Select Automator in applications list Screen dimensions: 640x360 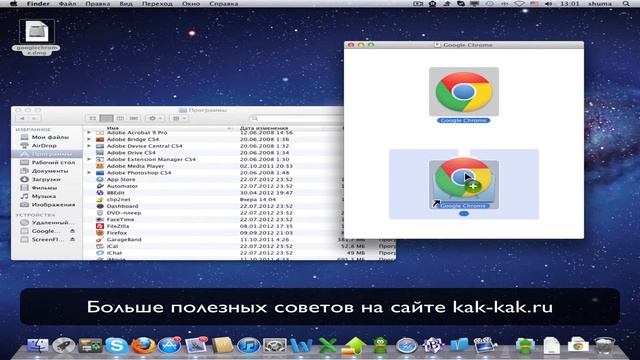(213, 186)
